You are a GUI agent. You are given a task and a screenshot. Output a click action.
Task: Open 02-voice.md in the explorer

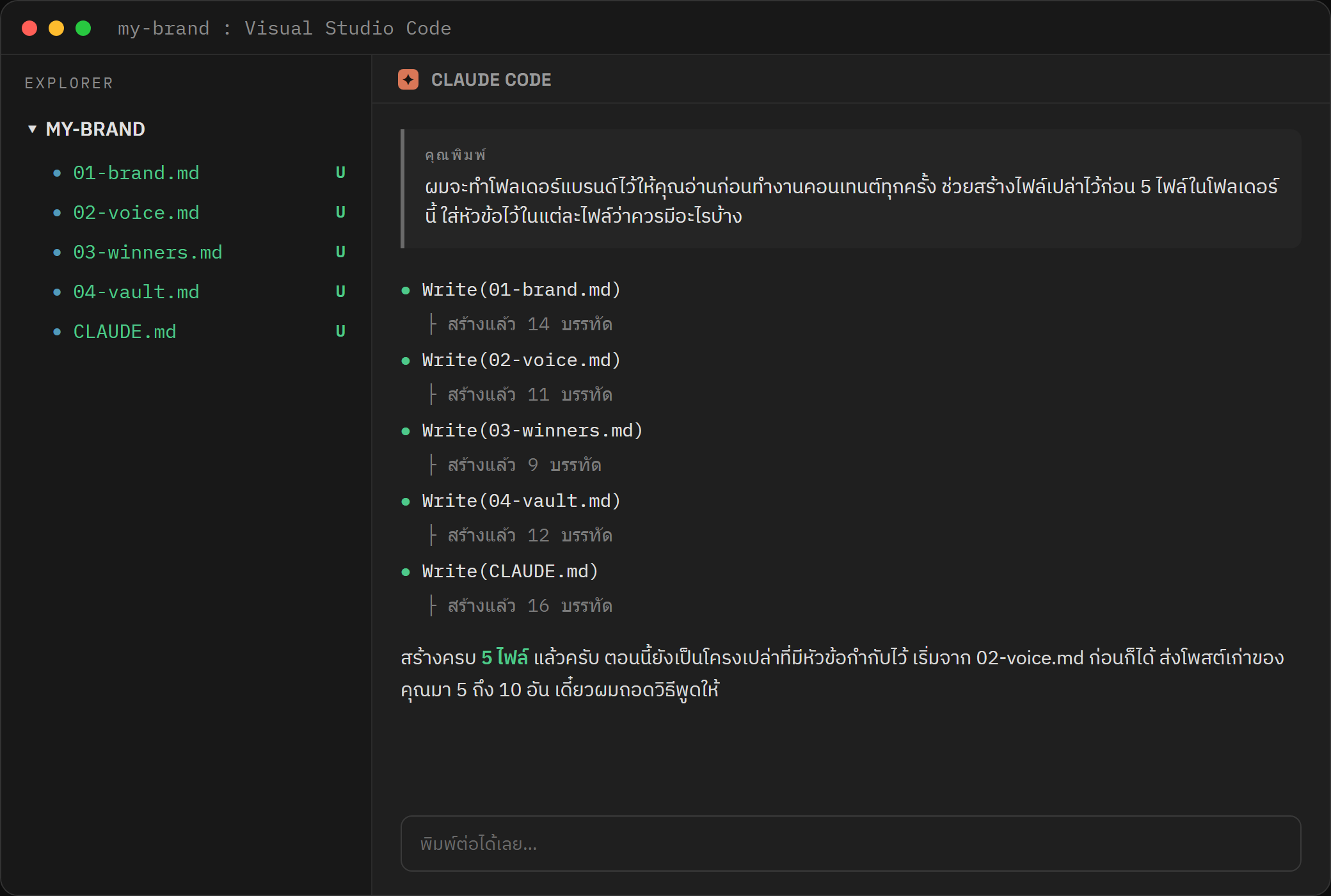coord(136,212)
